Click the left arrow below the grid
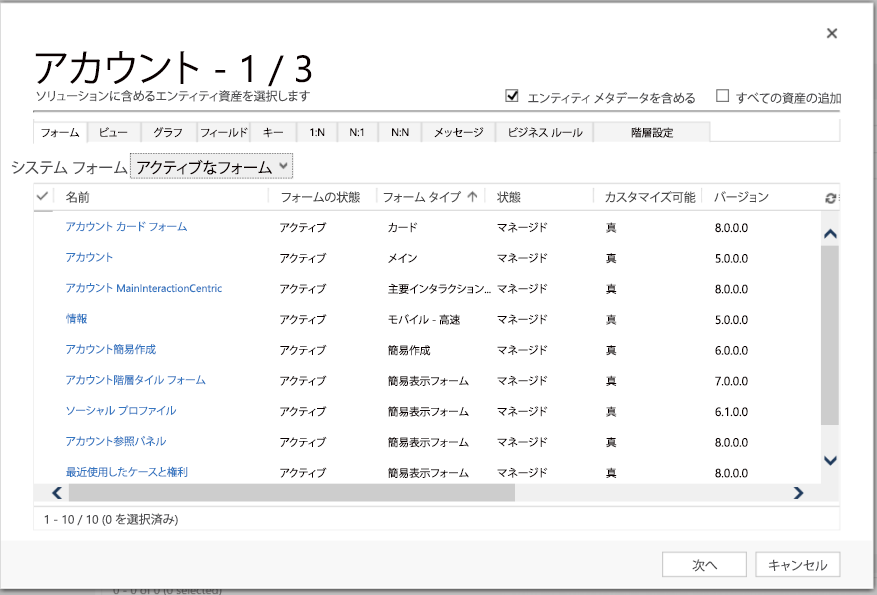Screen dimensions: 877x595 tap(56, 492)
